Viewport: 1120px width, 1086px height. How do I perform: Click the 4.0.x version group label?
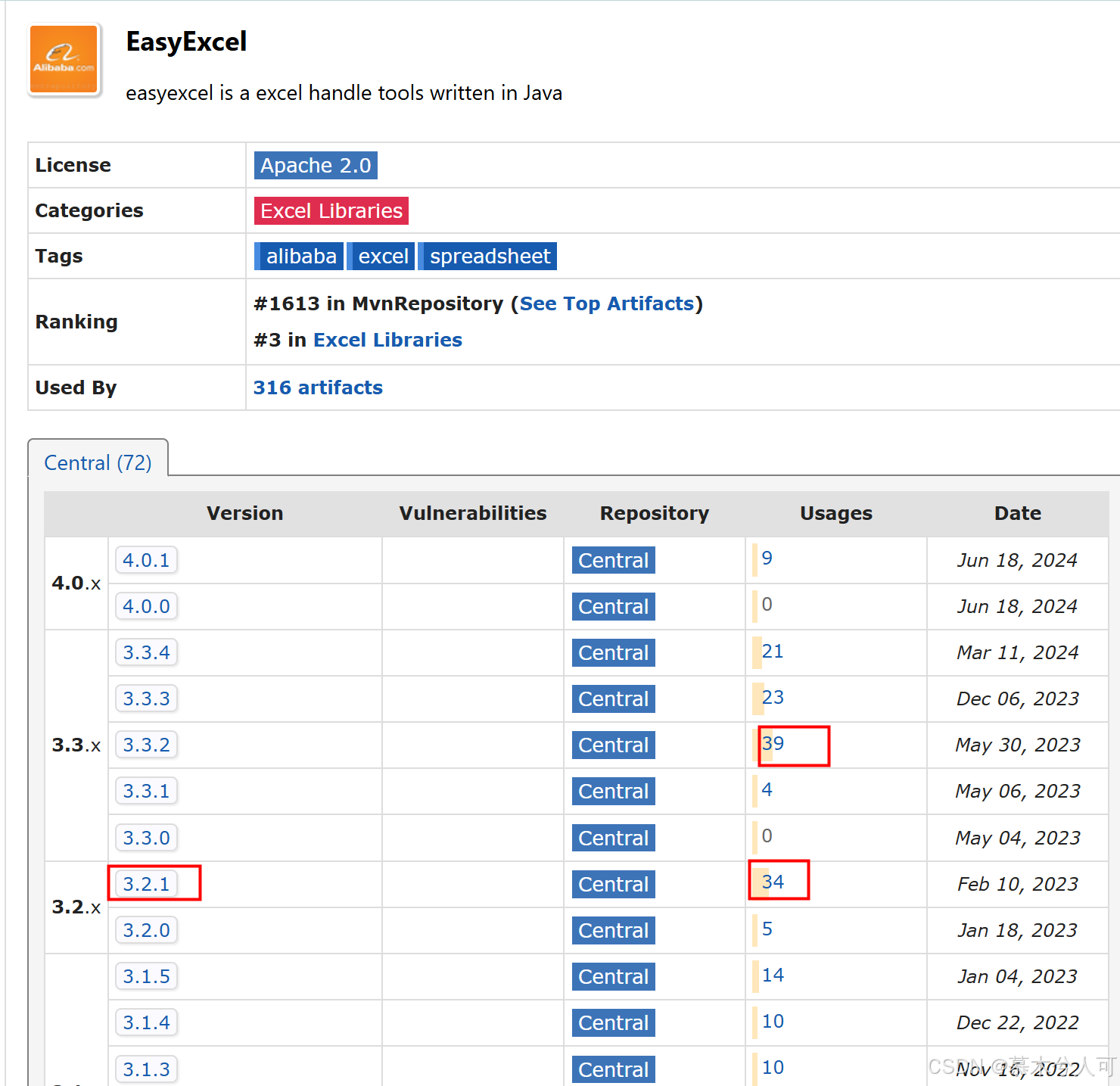(76, 583)
